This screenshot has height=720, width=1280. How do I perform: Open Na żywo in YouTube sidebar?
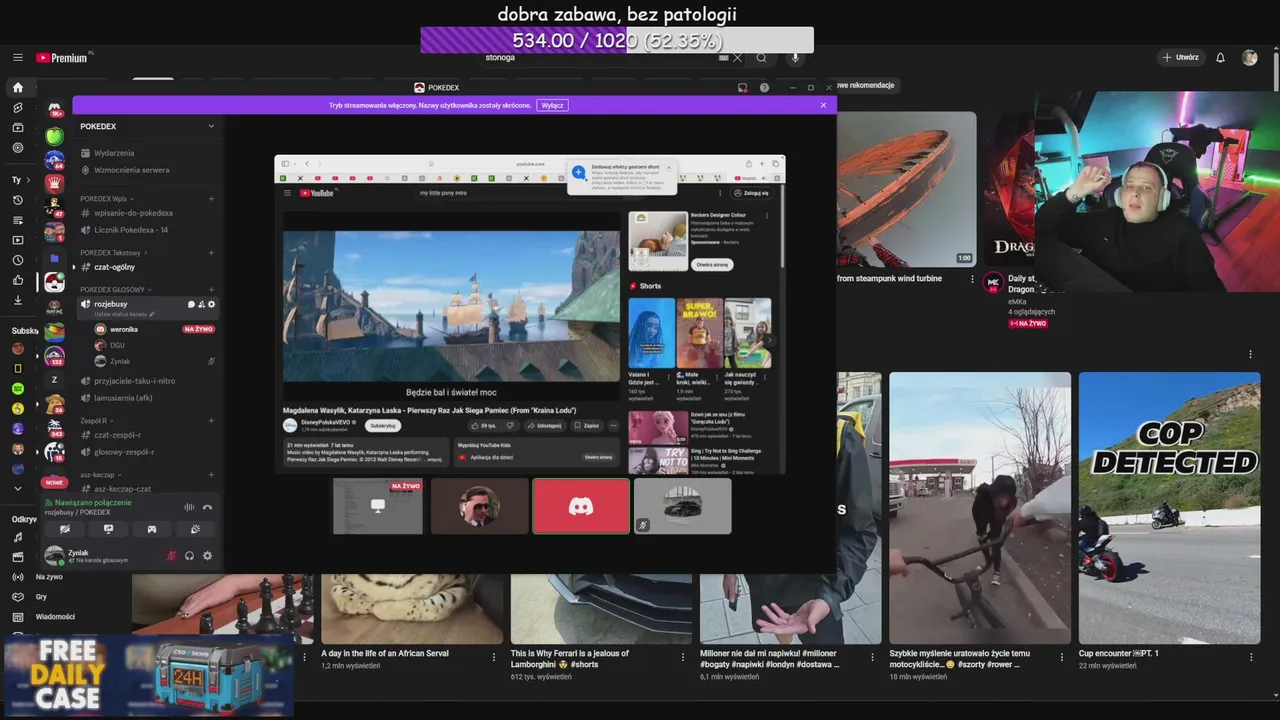click(x=49, y=577)
